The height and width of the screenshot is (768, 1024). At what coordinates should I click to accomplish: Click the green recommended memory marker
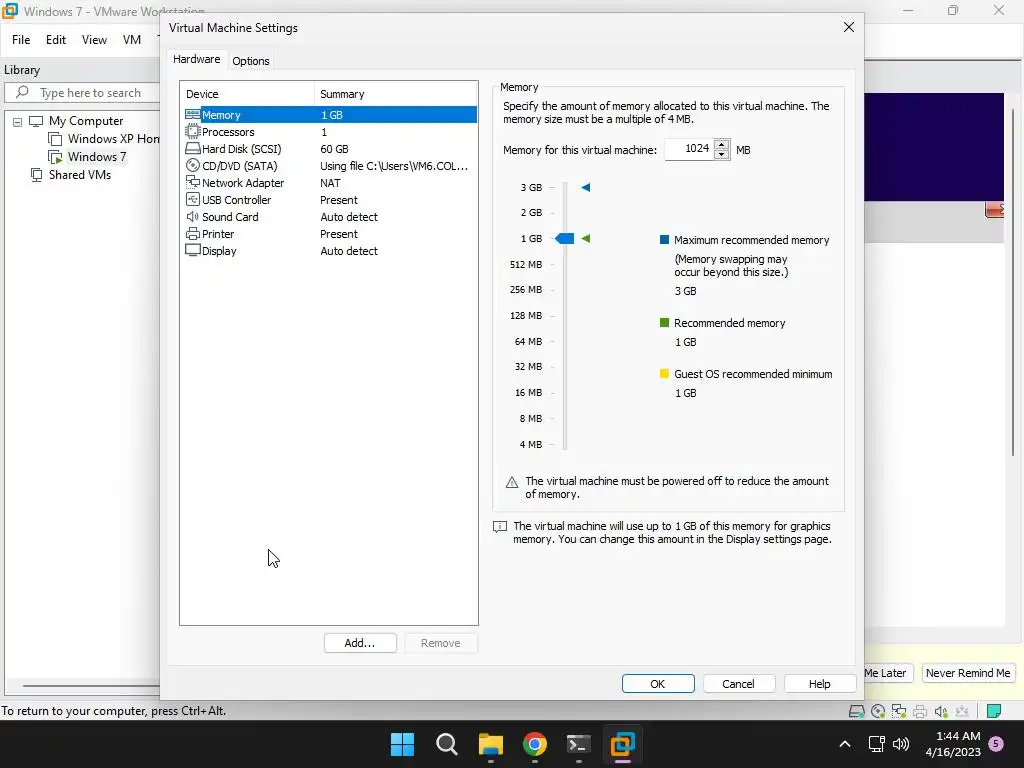click(586, 238)
